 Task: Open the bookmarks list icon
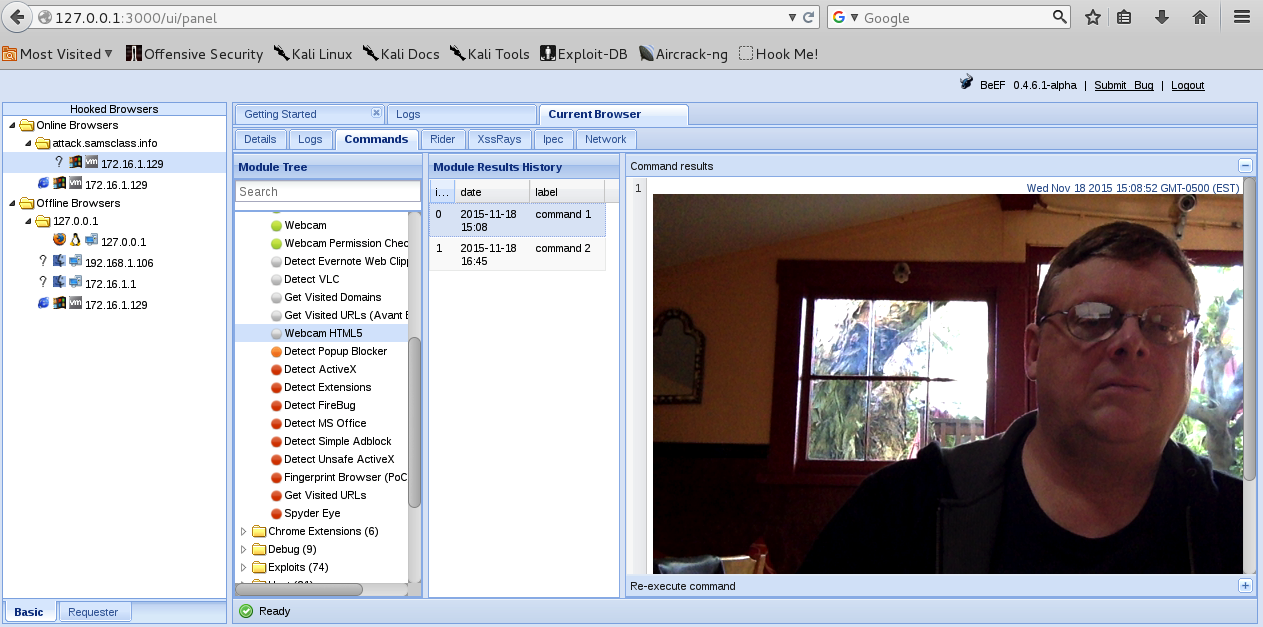(1124, 17)
